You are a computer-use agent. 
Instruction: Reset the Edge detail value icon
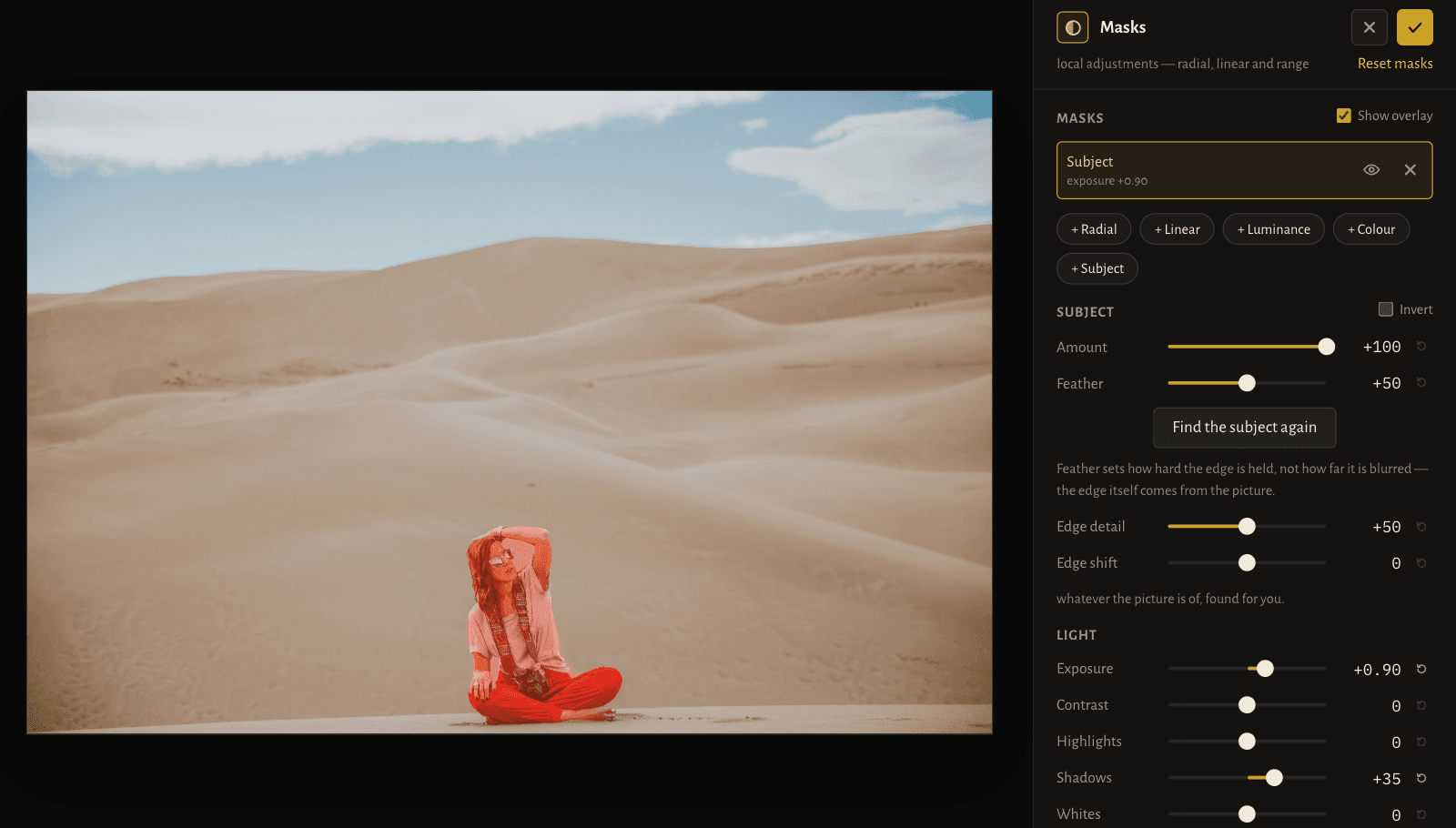1421,527
